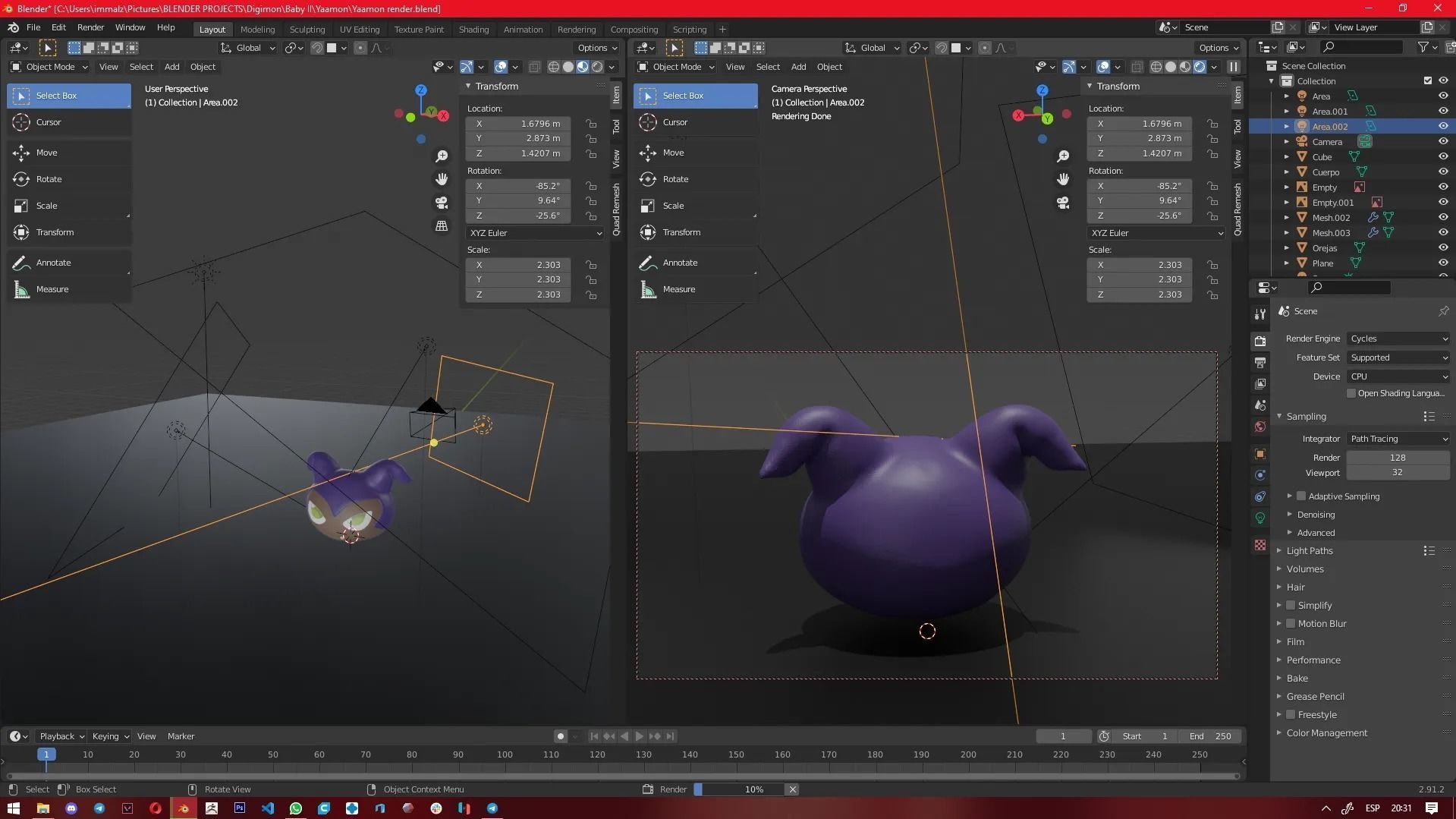Image resolution: width=1456 pixels, height=819 pixels.
Task: Open the View Layer properties icon
Action: [x=1260, y=384]
